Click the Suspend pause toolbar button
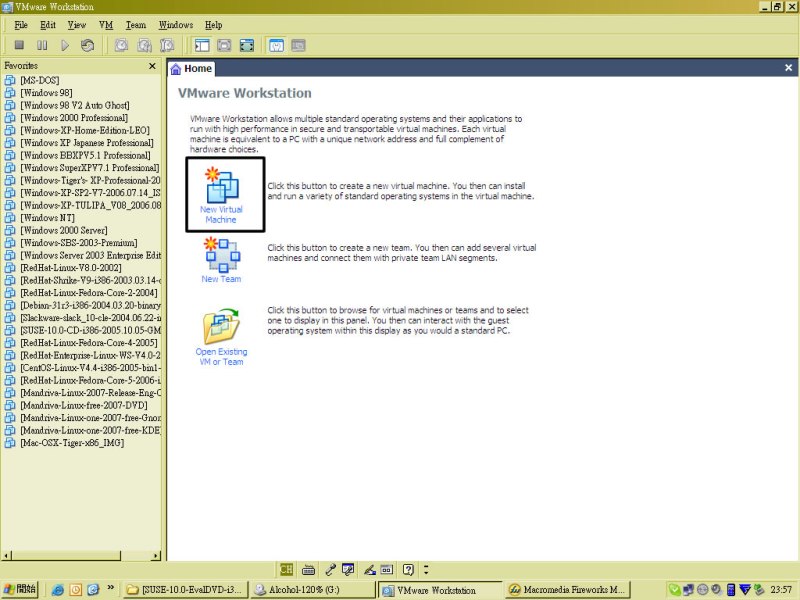Image resolution: width=800 pixels, height=600 pixels. point(42,45)
